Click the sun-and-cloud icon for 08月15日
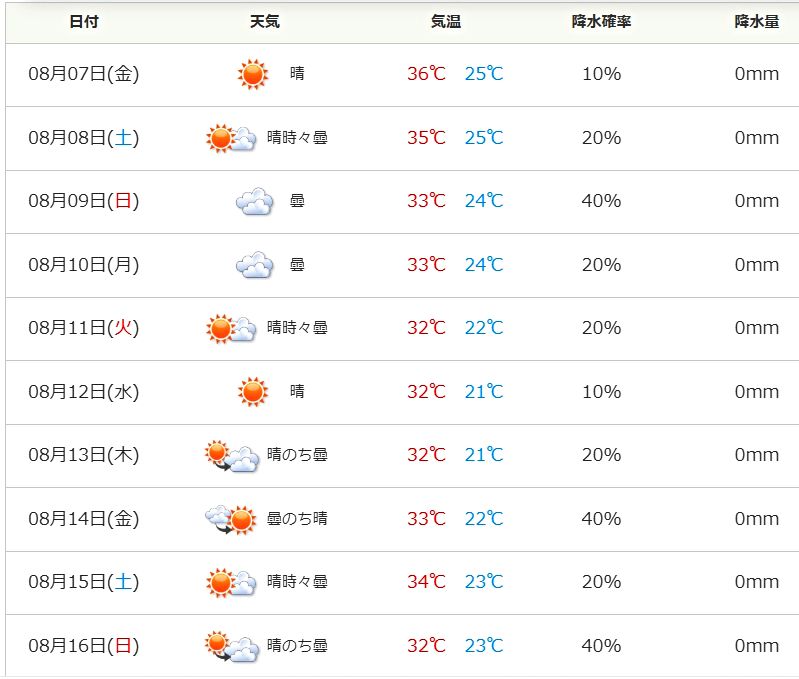The width and height of the screenshot is (799, 679). click(231, 582)
